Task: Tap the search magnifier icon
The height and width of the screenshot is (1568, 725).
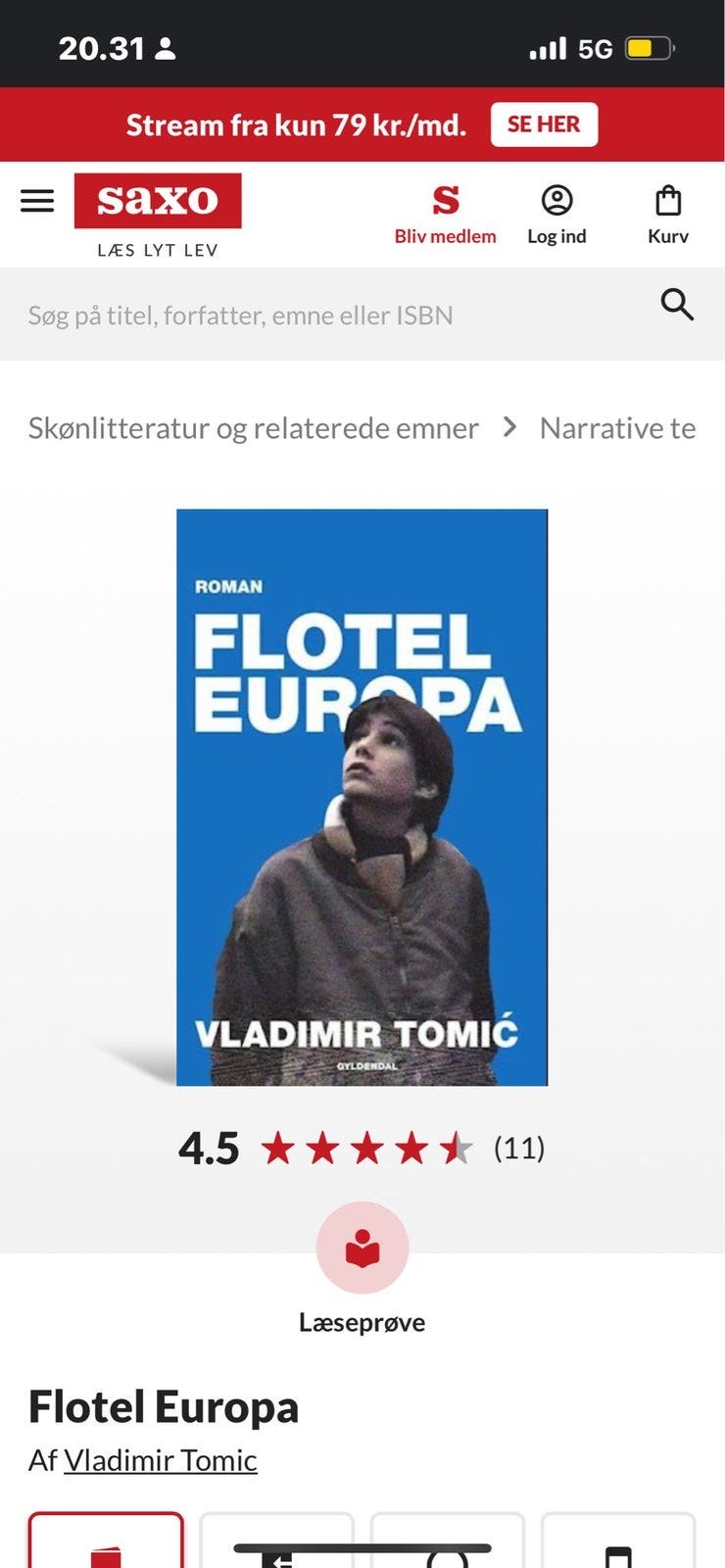Action: pos(677,305)
